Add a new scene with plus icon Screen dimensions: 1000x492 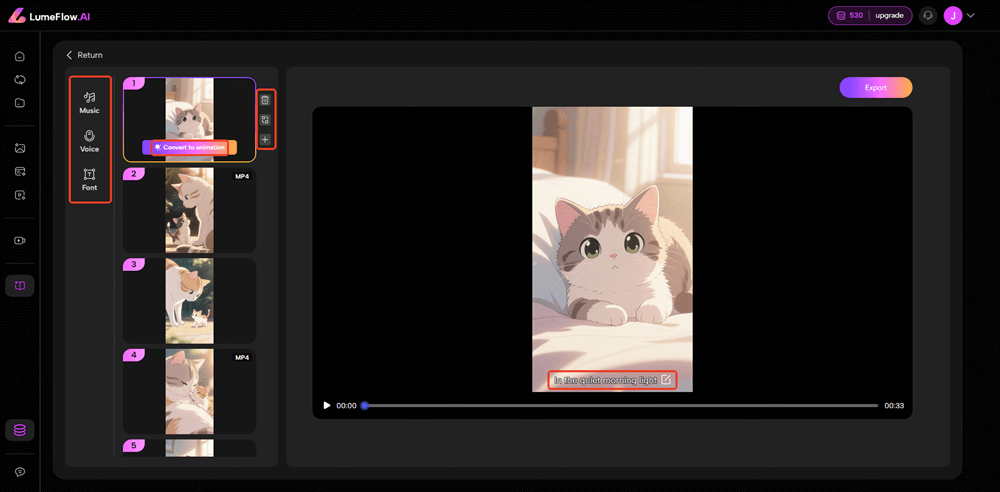point(265,140)
